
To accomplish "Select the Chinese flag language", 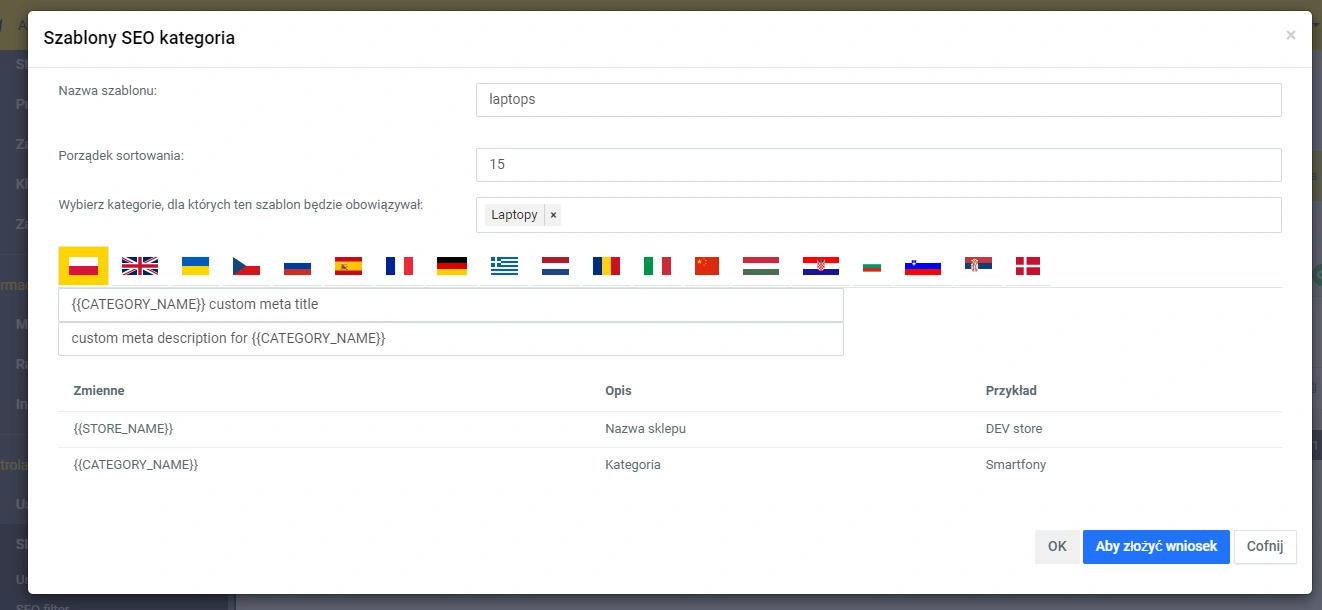I will pos(707,266).
